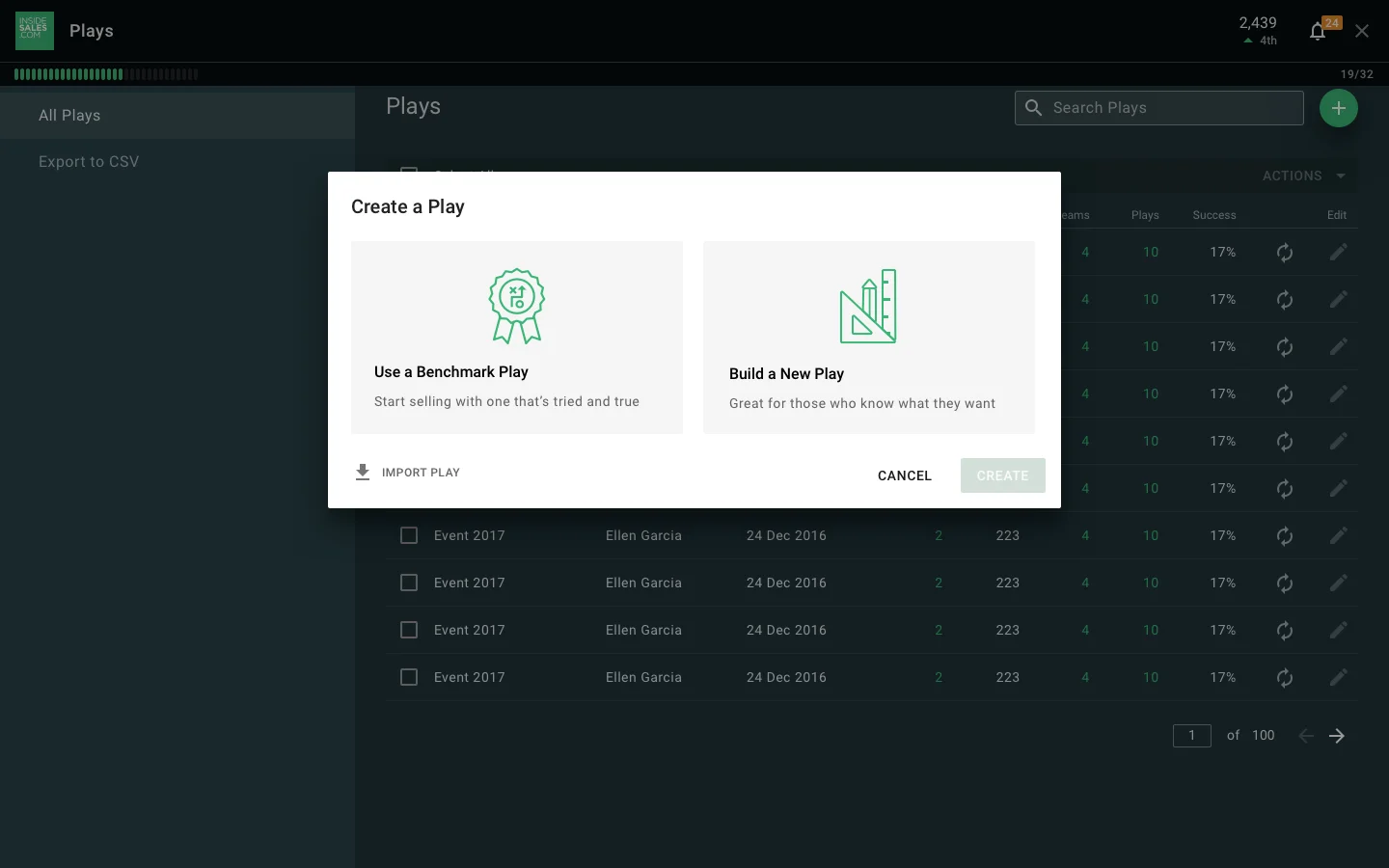The height and width of the screenshot is (868, 1389).
Task: Go to previous page arrow
Action: pos(1306,736)
